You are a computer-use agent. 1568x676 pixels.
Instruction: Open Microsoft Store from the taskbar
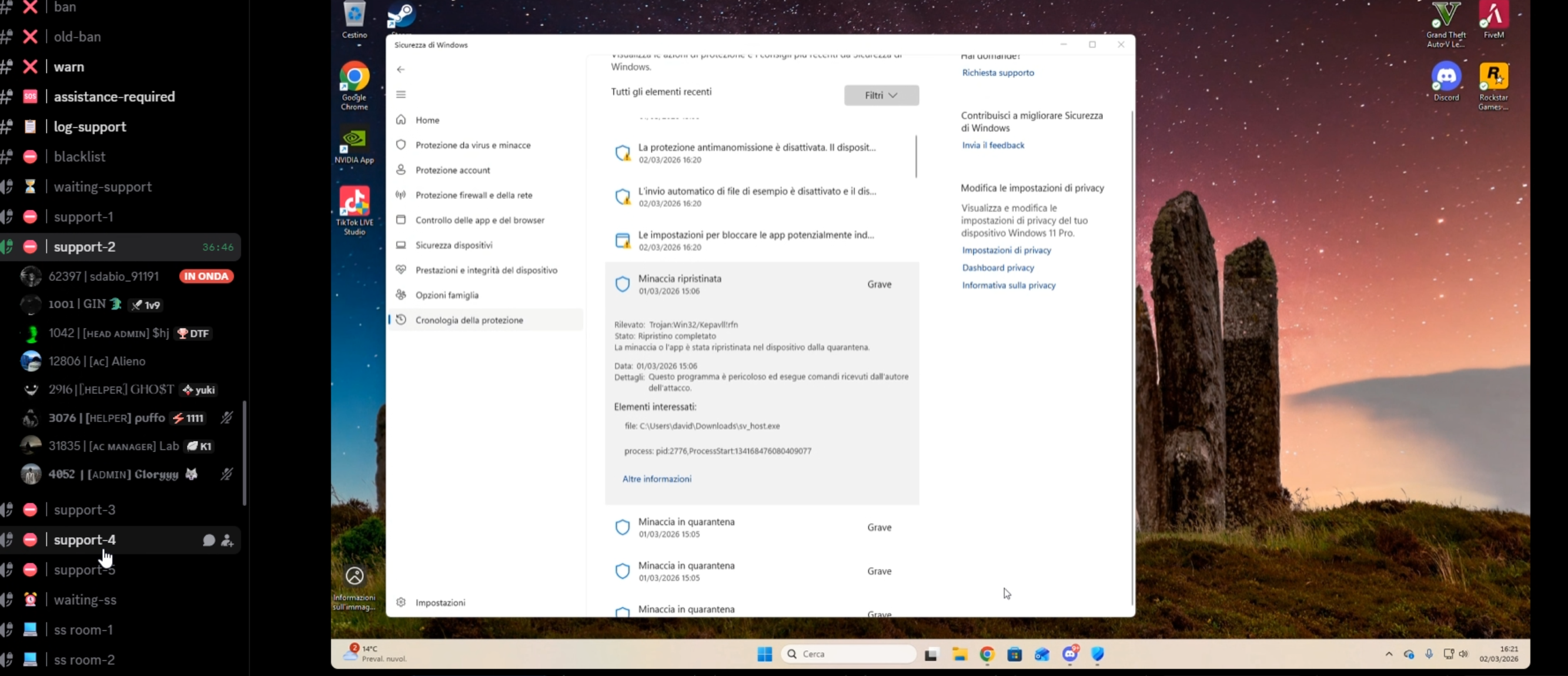pos(1014,655)
